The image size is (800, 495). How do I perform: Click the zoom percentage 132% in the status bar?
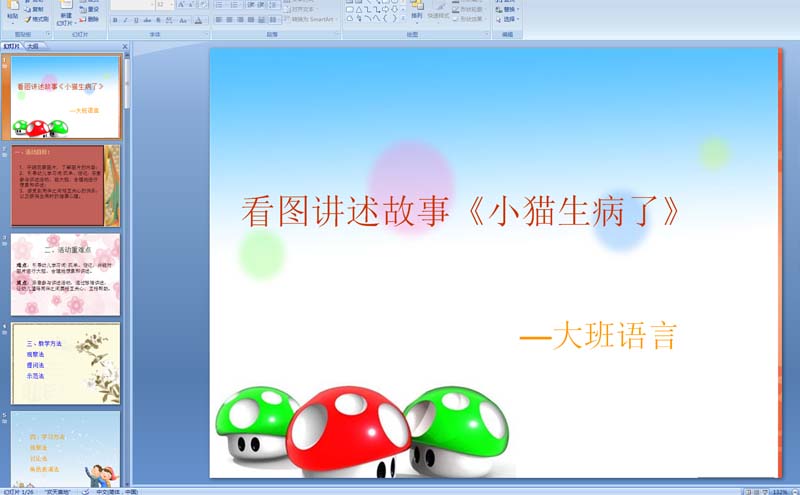(x=779, y=492)
